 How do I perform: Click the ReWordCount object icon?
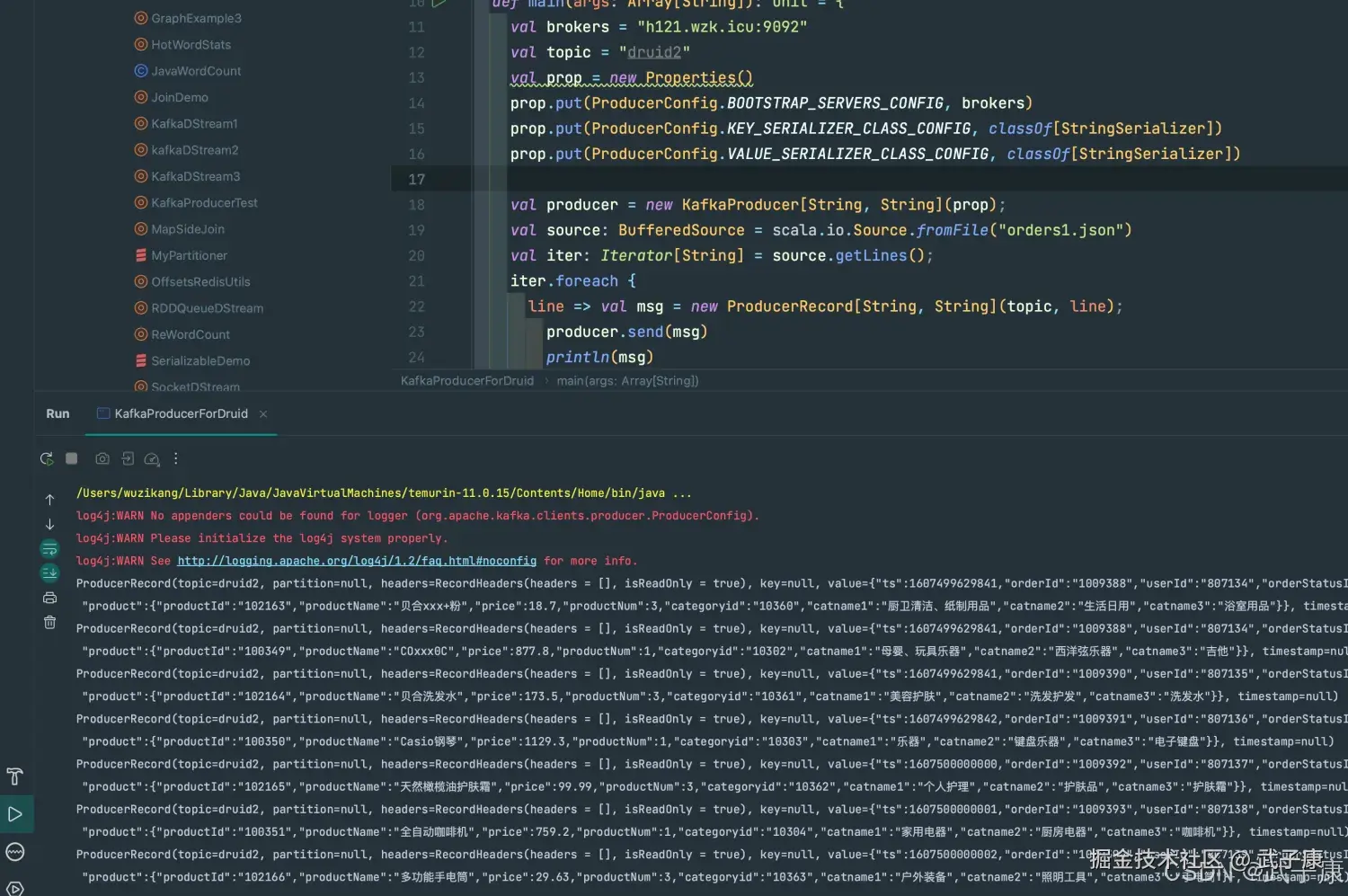[x=141, y=334]
